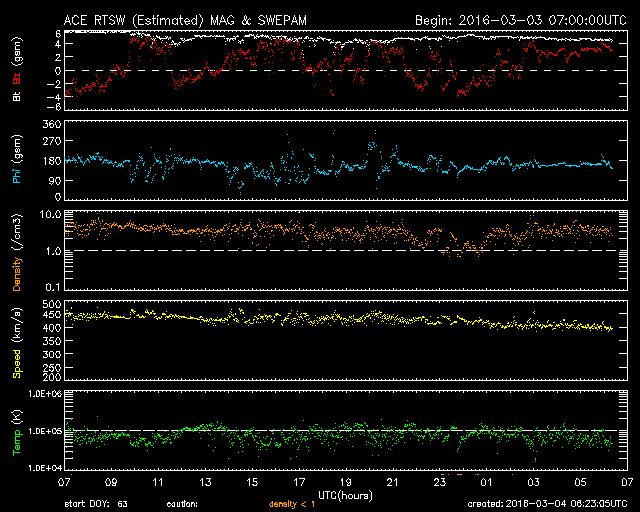
Task: Click the '15' hour label on the time axis
Action: tap(252, 482)
